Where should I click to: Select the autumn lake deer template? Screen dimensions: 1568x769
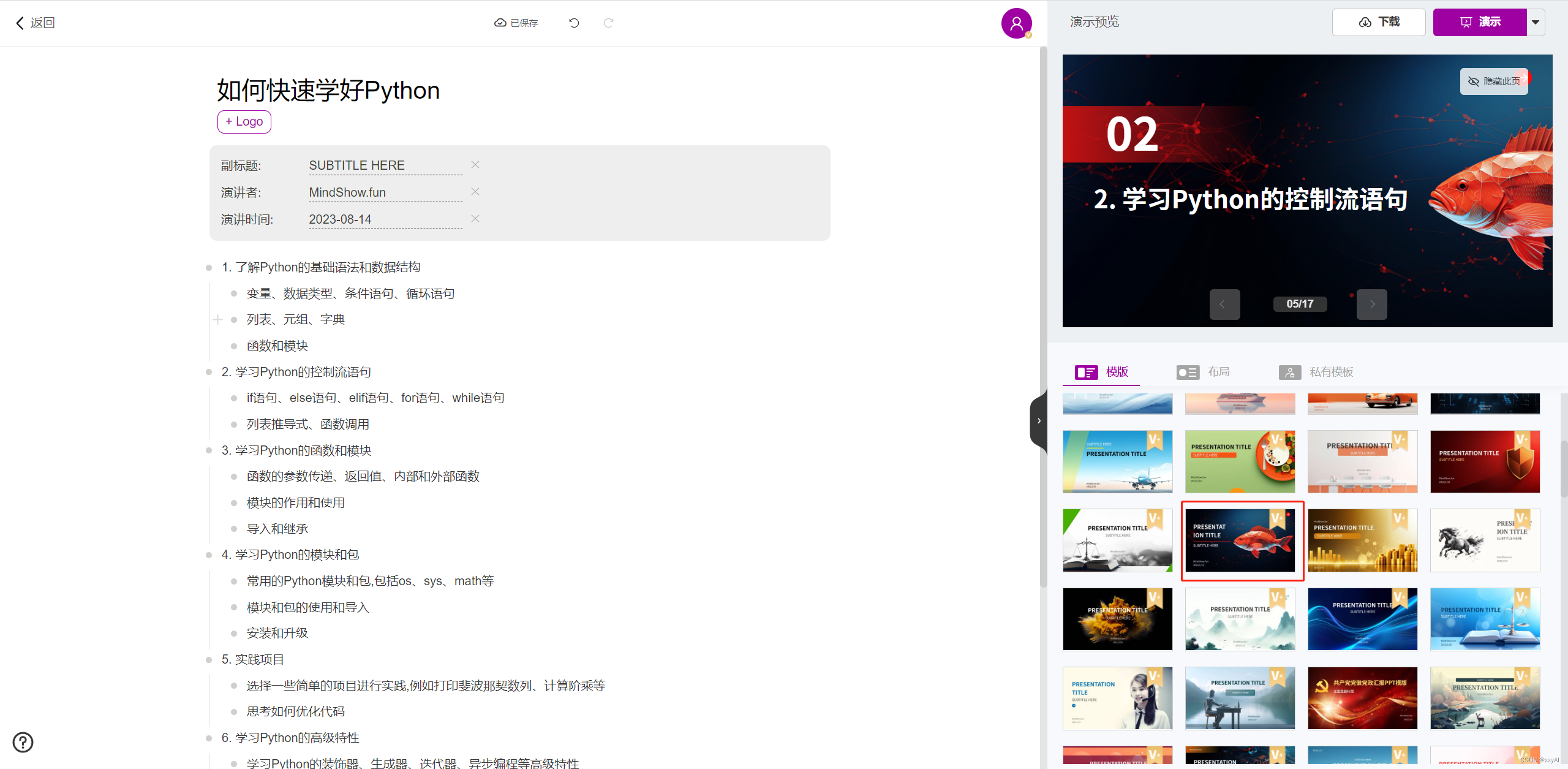pos(1485,698)
